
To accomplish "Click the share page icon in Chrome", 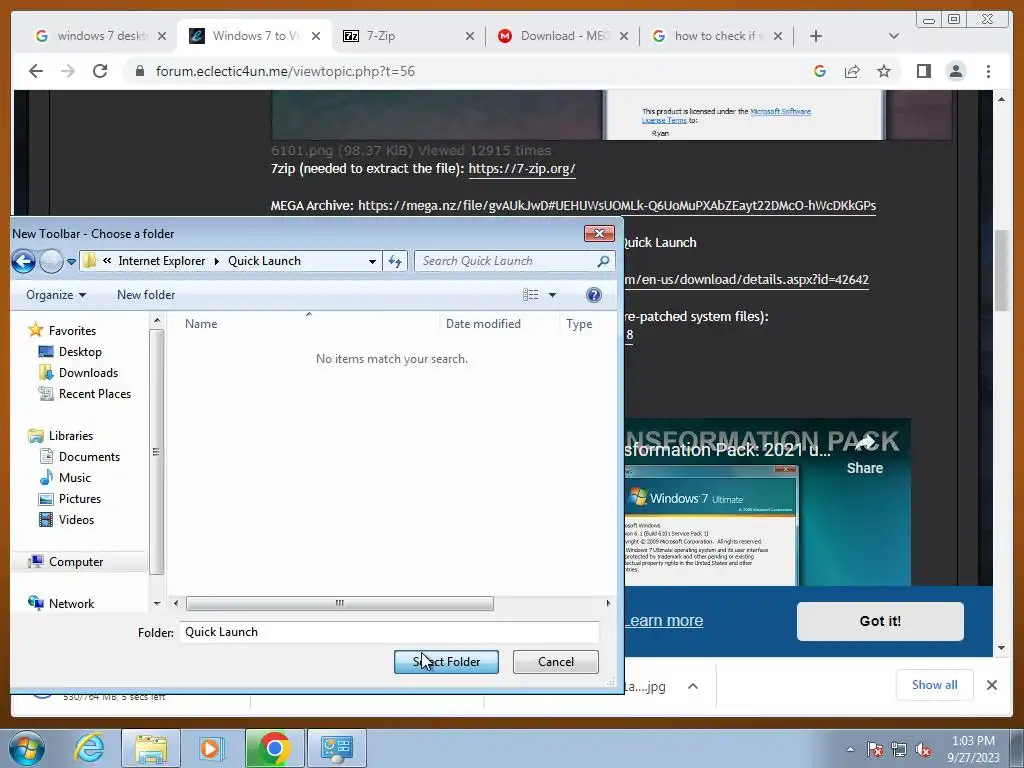I will pos(852,71).
